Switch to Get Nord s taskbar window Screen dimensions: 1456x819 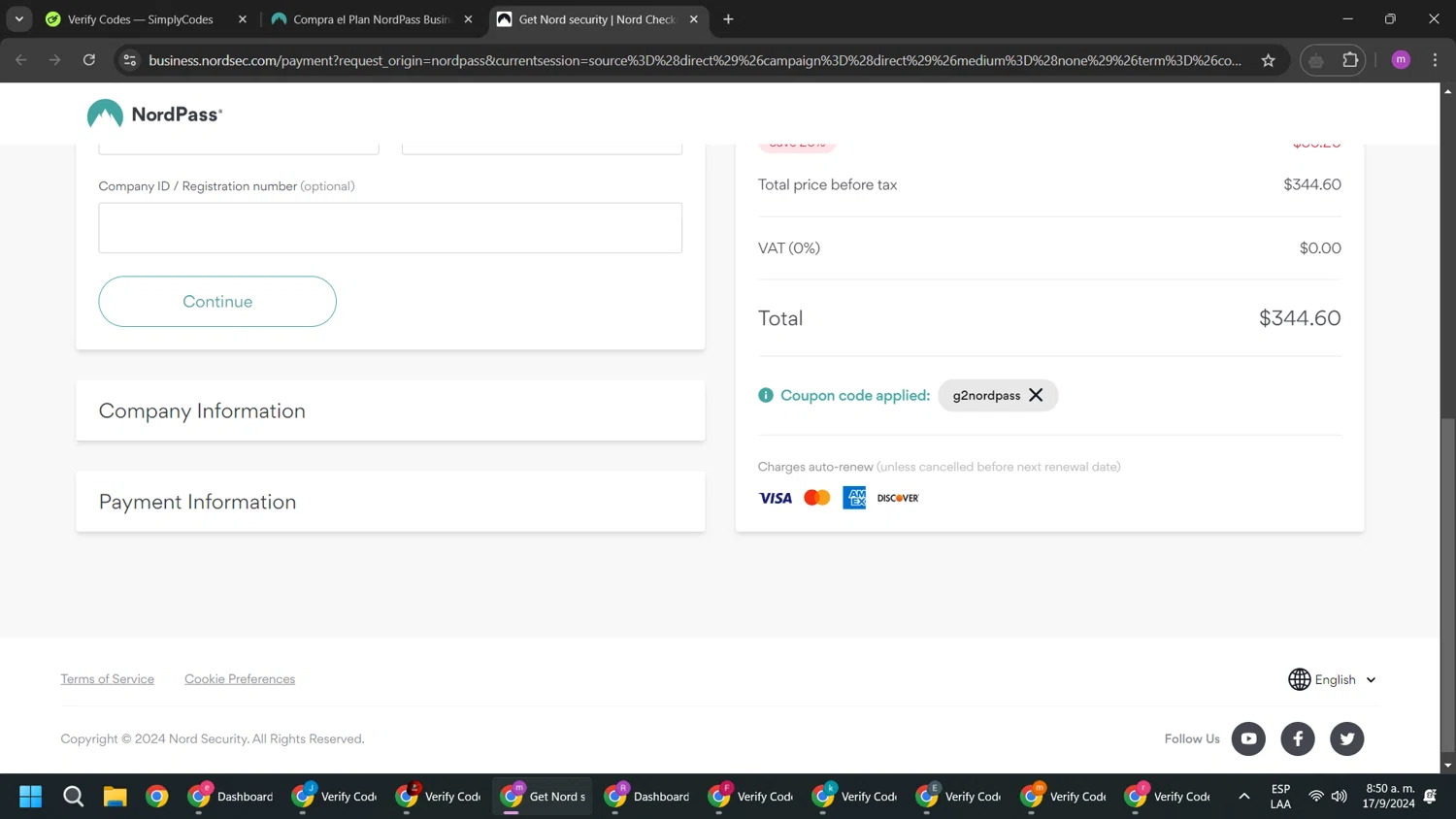tap(543, 797)
